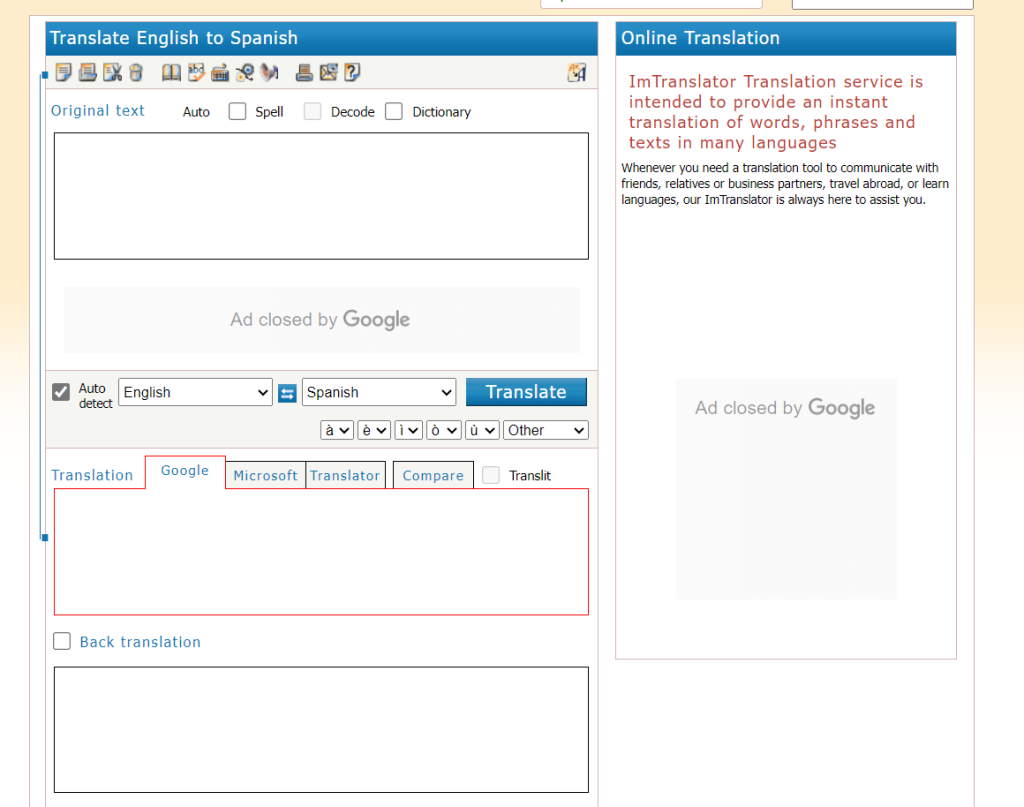This screenshot has height=807, width=1024.
Task: Click the Back translation link
Action: [x=140, y=642]
